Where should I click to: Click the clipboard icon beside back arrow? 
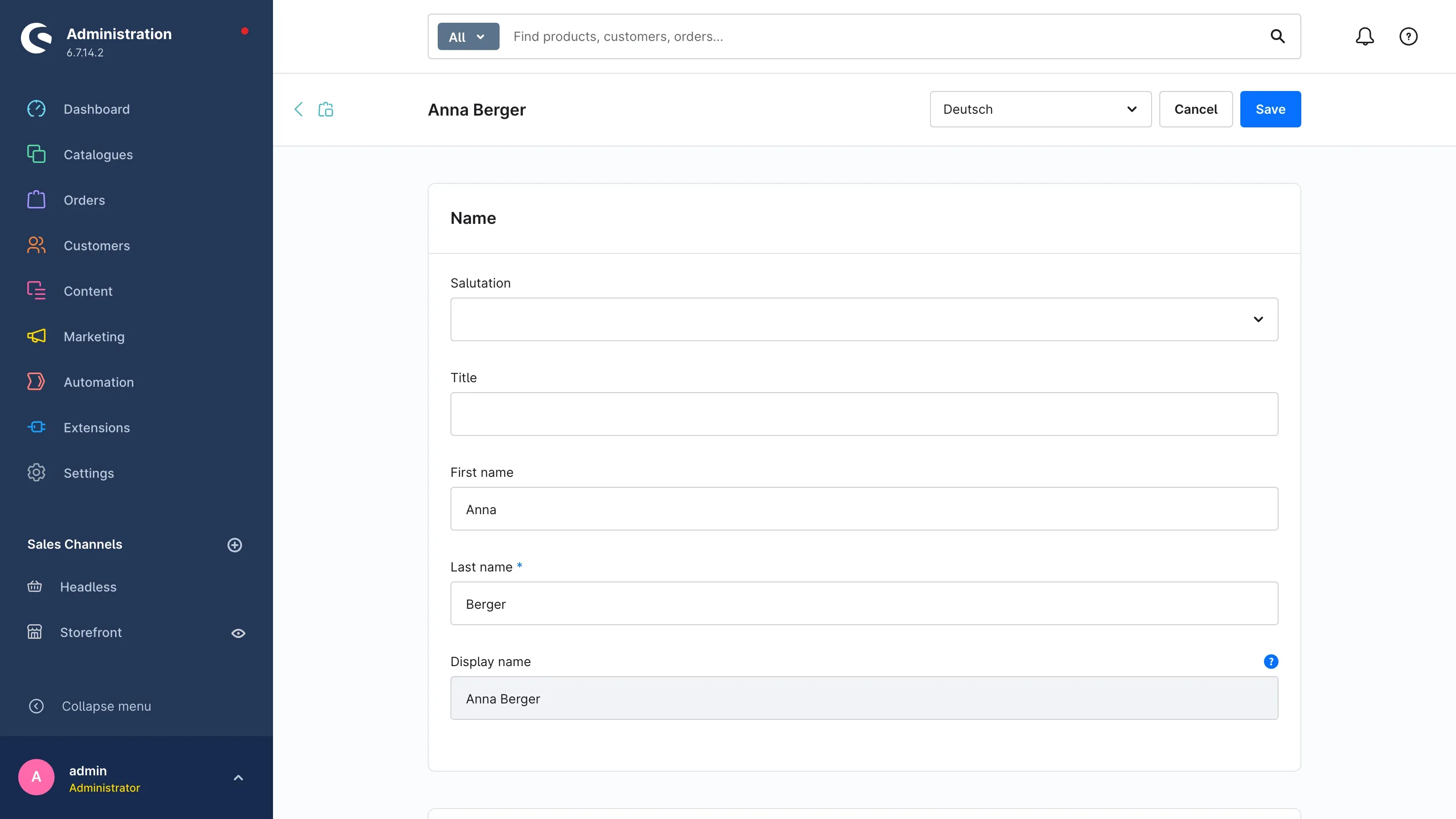pos(326,109)
